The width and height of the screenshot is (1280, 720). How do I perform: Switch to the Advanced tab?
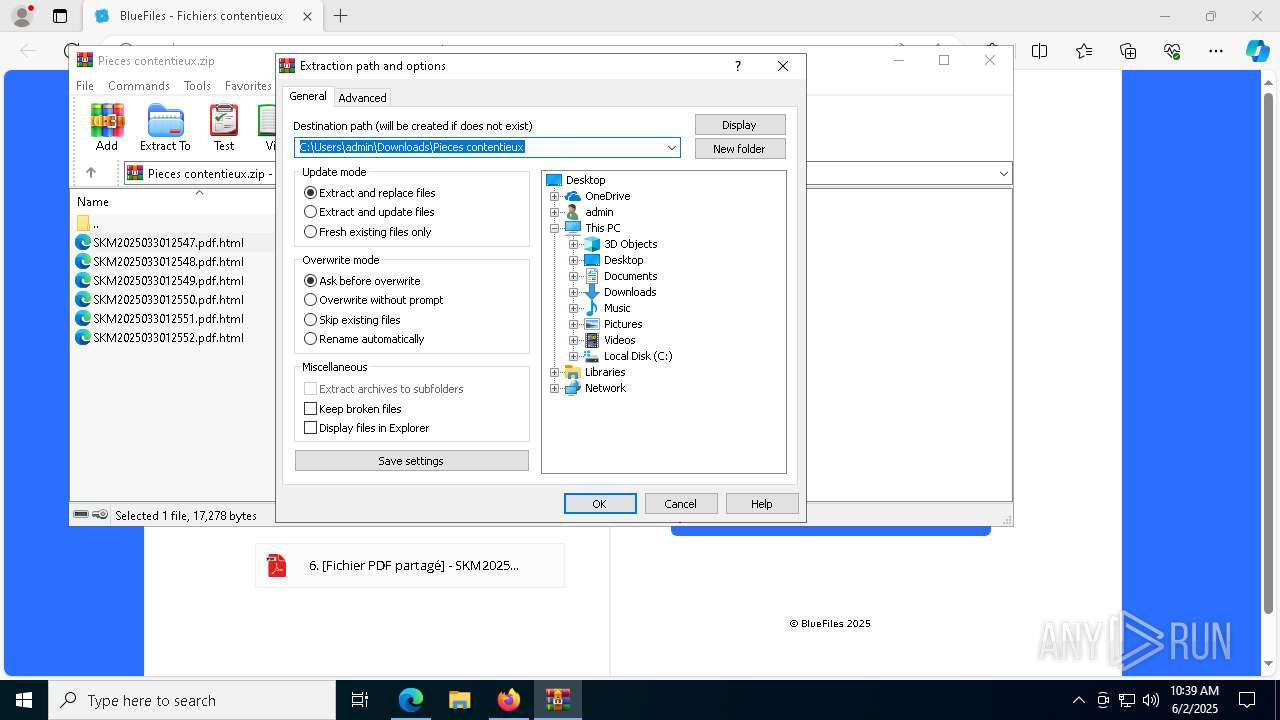pos(362,98)
